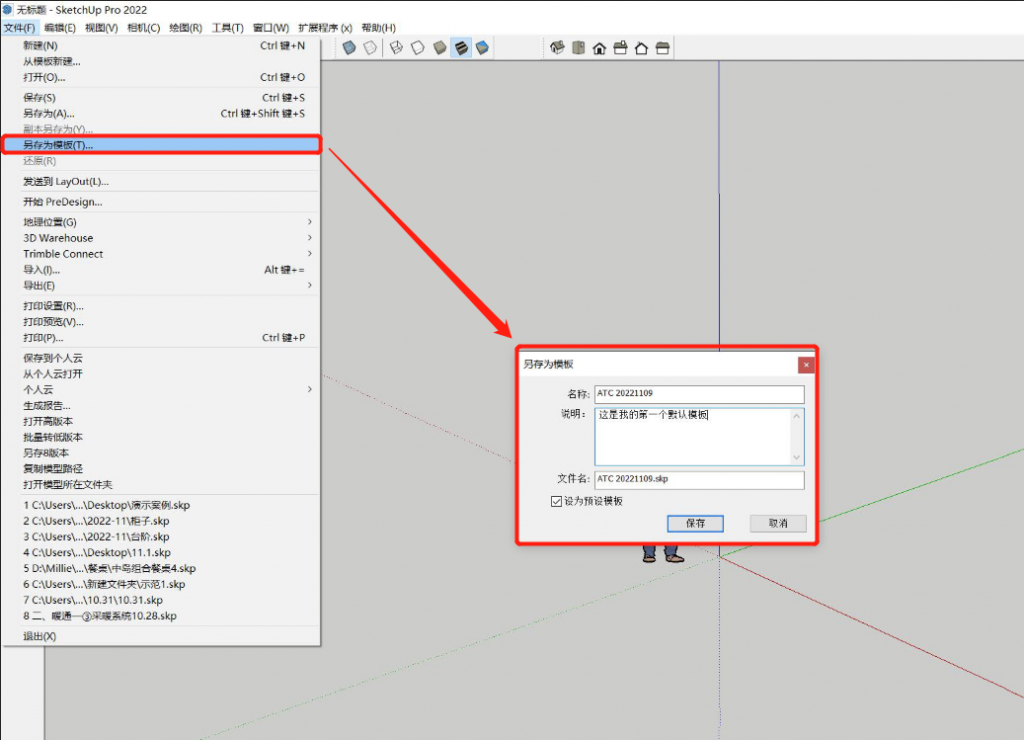Open the 绘图(R) menu
The image size is (1024, 740).
pyautogui.click(x=185, y=27)
